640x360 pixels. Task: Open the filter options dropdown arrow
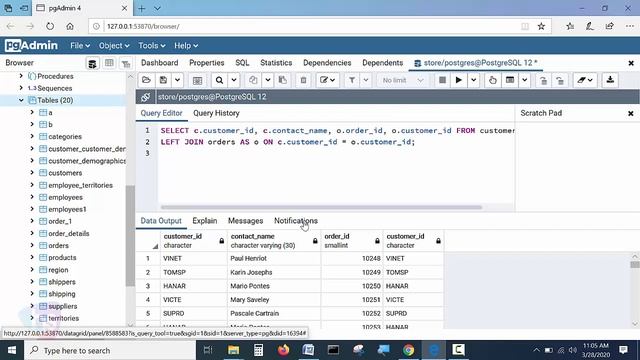pyautogui.click(x=366, y=80)
